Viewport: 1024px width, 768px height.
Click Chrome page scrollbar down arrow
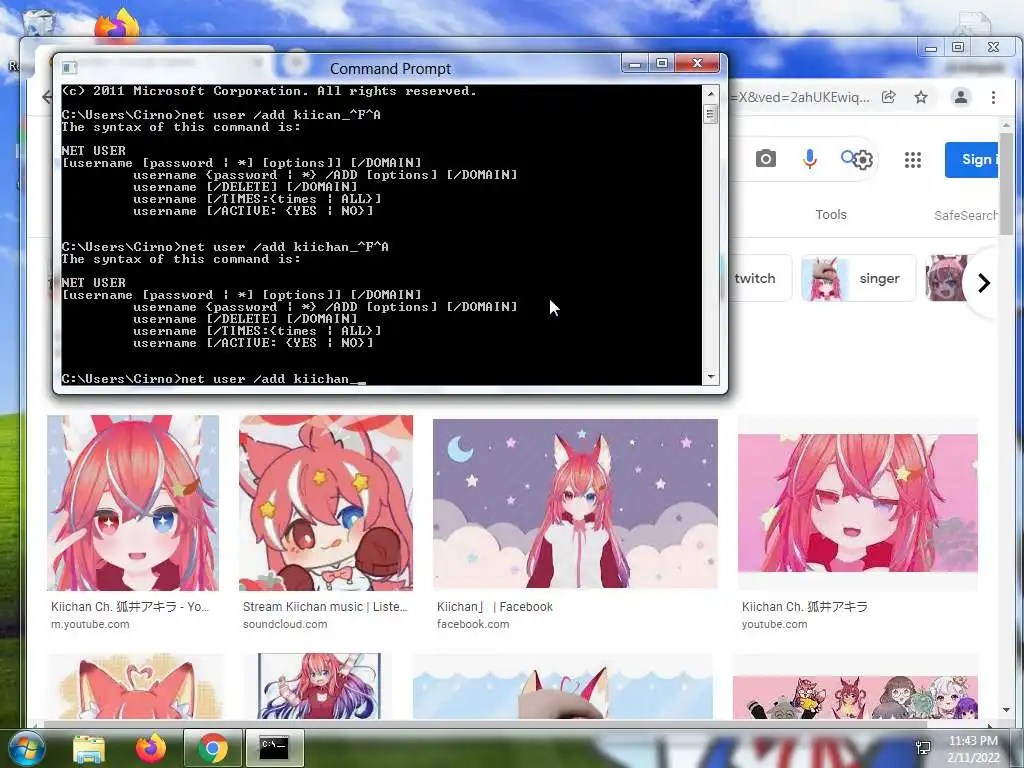tap(1006, 710)
